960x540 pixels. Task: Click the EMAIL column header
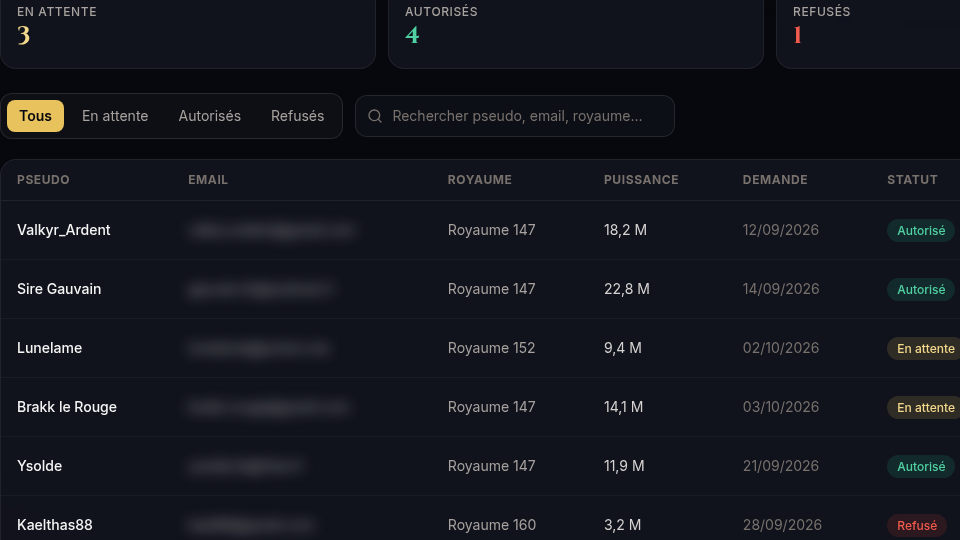pyautogui.click(x=208, y=180)
